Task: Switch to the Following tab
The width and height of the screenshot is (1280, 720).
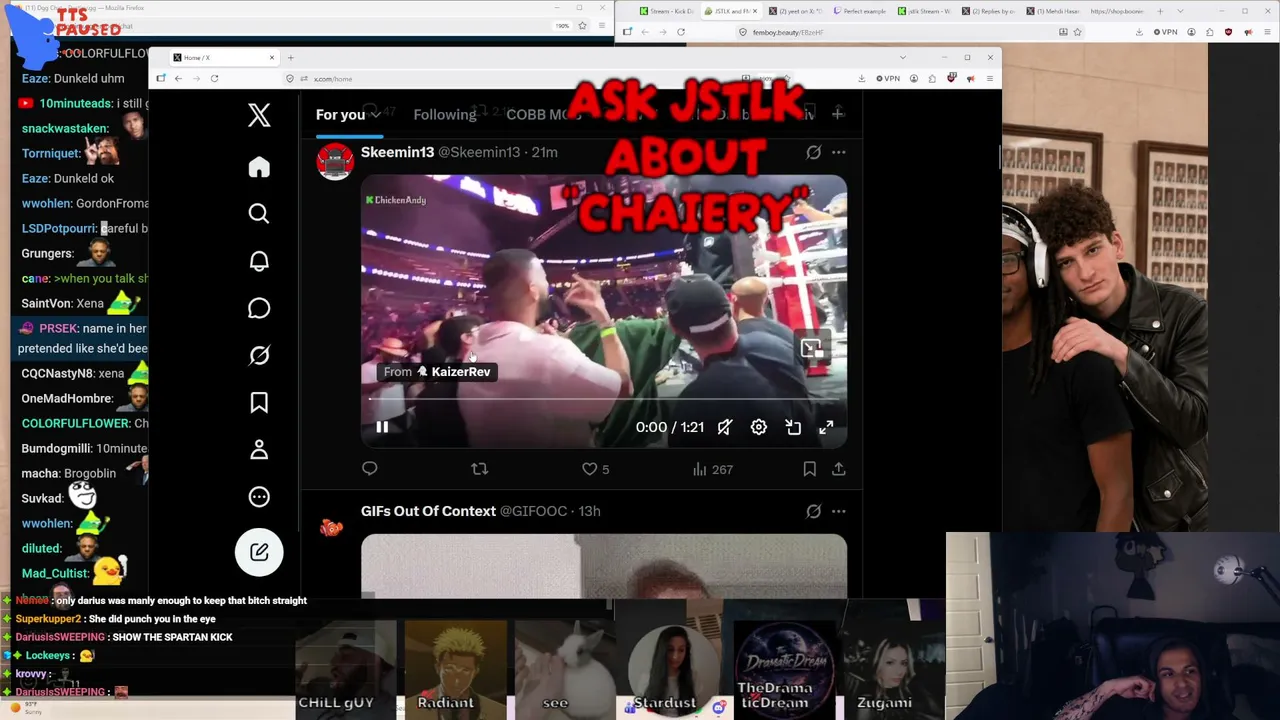Action: 445,114
